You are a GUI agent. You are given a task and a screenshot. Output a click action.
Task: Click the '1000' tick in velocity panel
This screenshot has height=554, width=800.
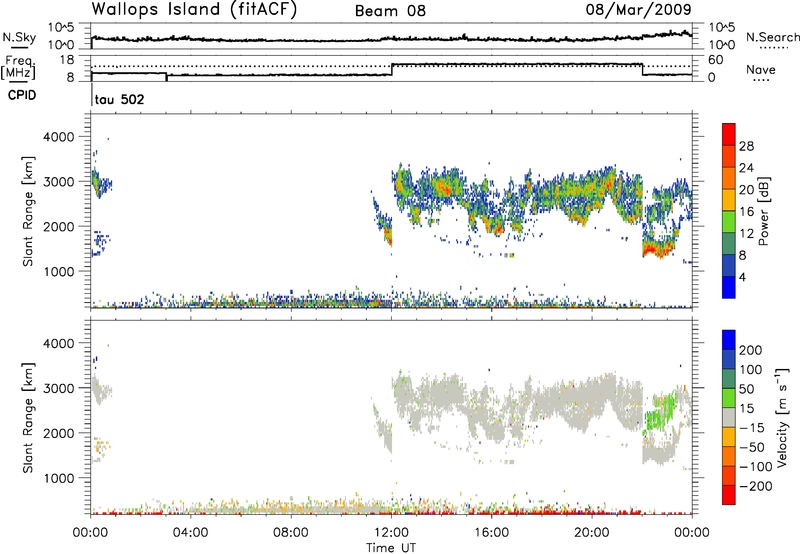61,478
